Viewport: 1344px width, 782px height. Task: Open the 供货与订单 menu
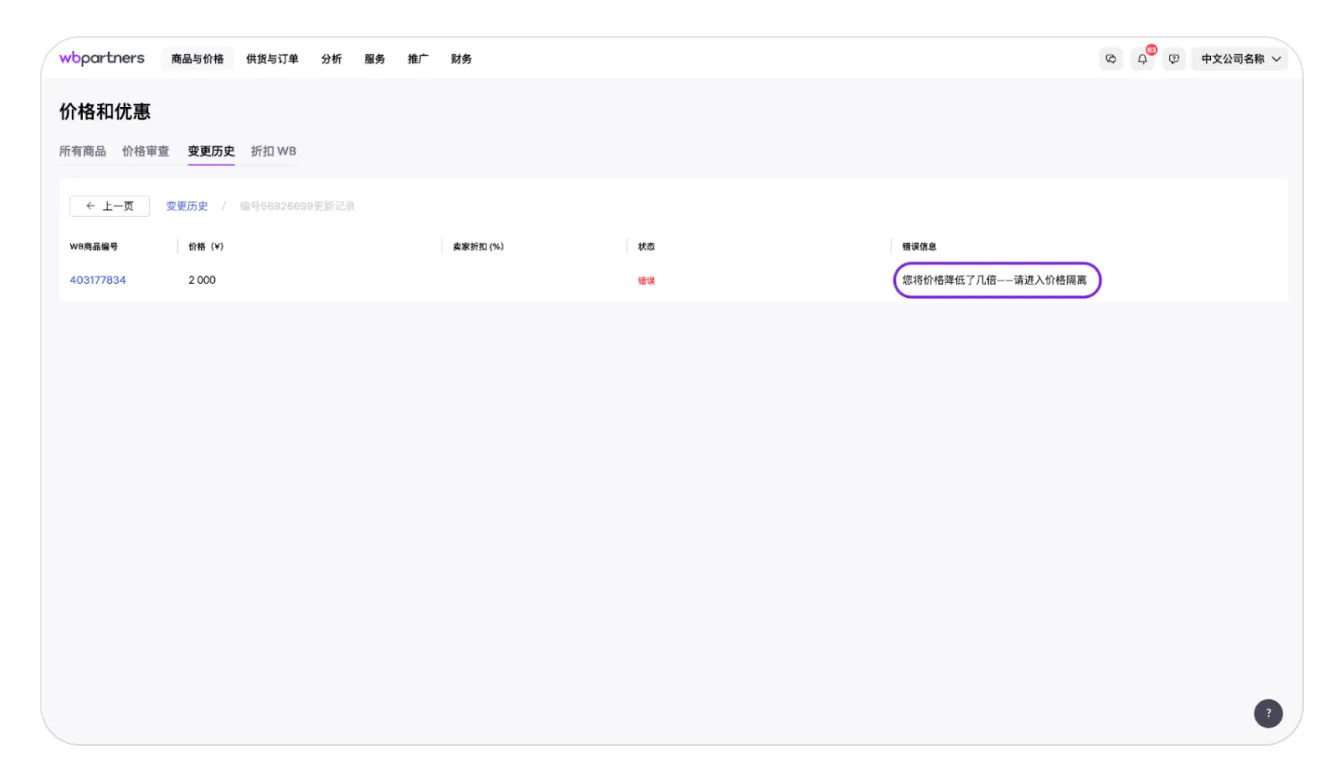[272, 59]
